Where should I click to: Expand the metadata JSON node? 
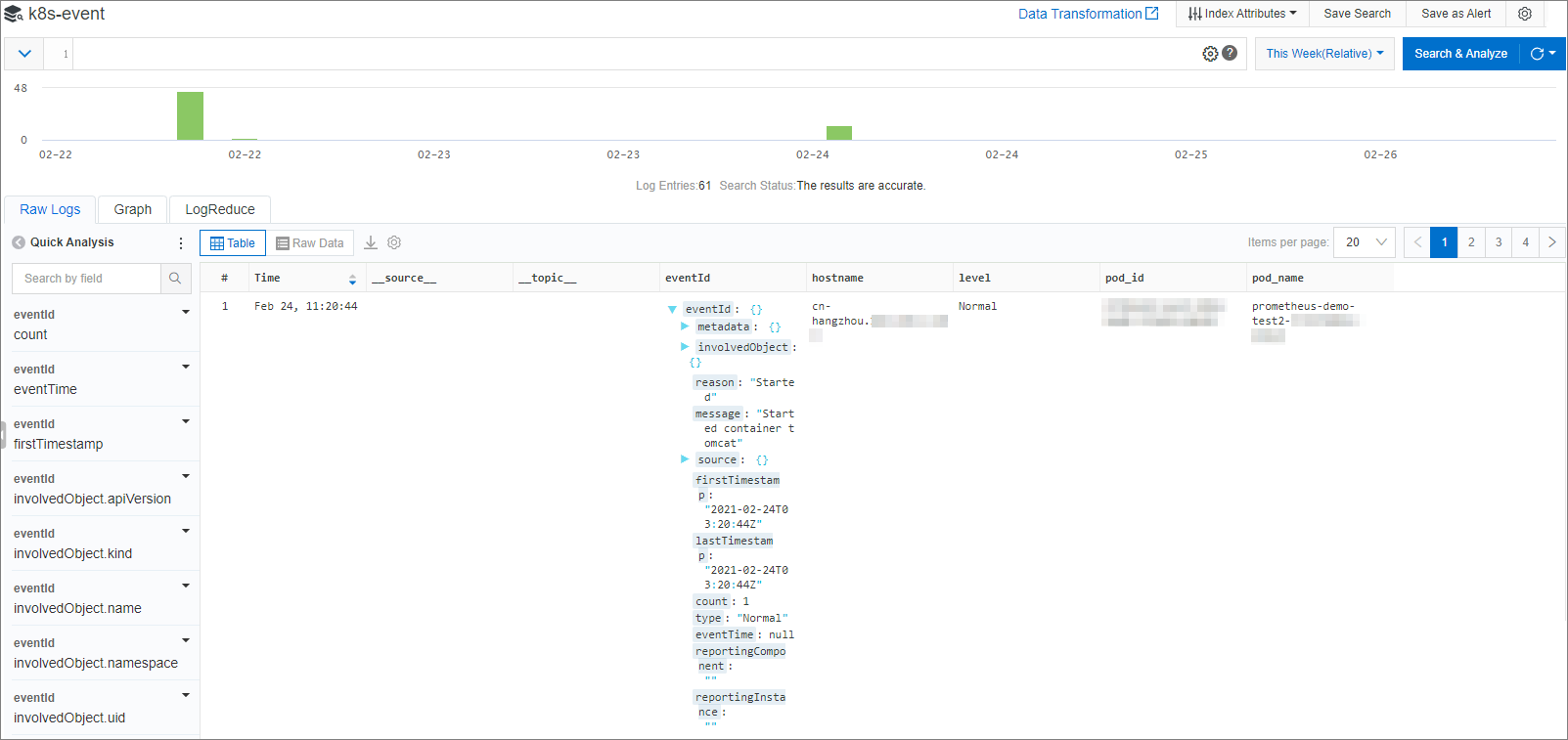click(x=685, y=326)
